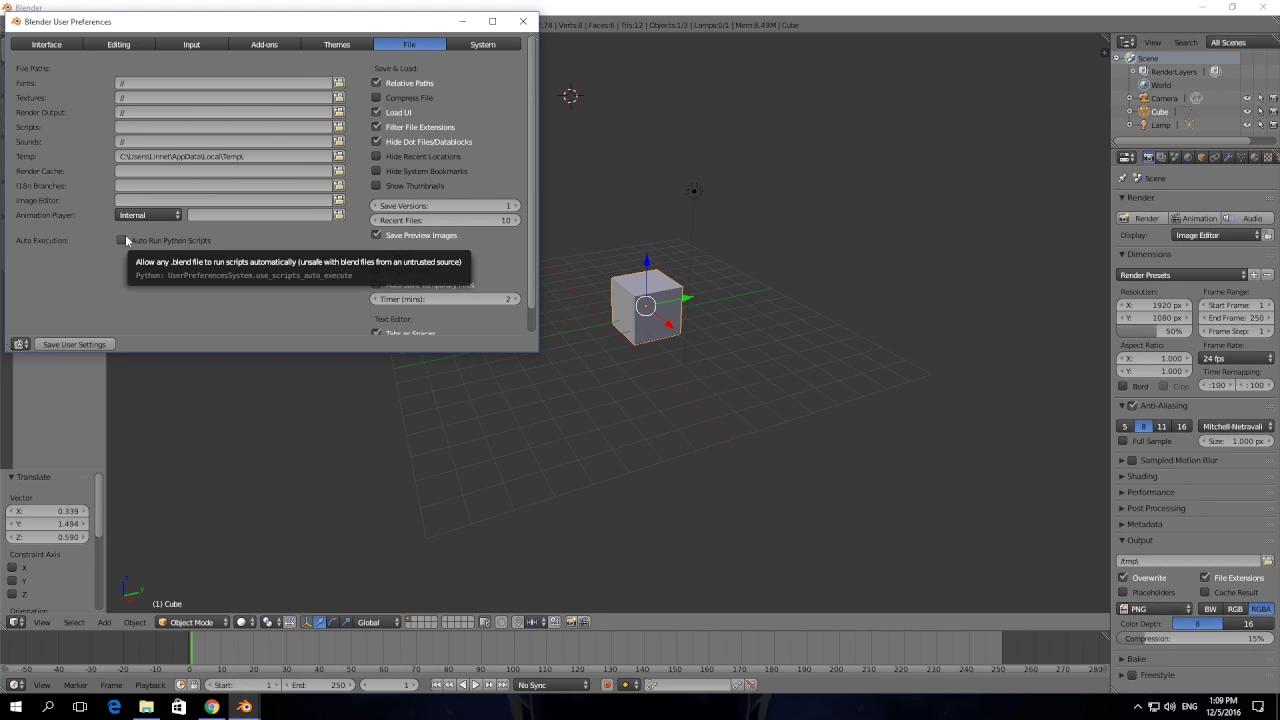This screenshot has height=720, width=1280.
Task: Open the Modifiers wrench properties tab
Action: 1228,157
